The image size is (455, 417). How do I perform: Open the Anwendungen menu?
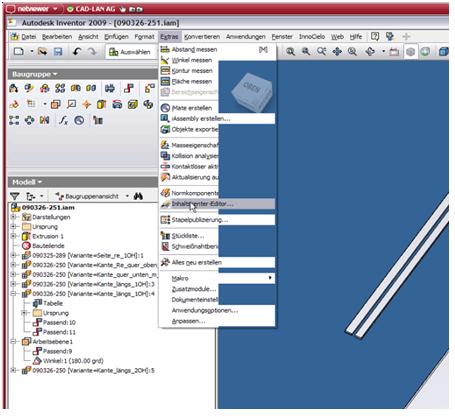click(x=246, y=37)
